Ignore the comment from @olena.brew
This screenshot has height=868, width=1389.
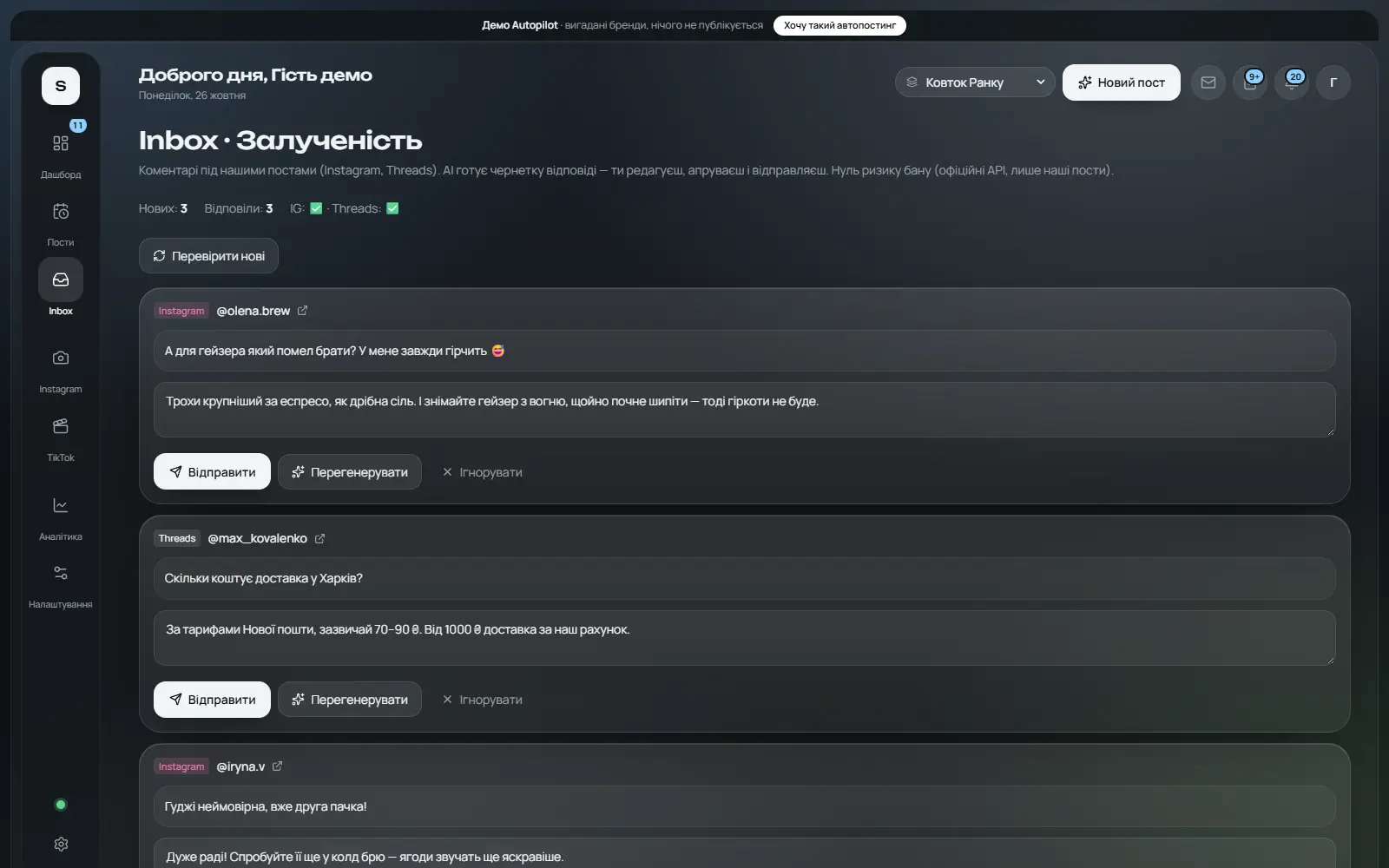(x=482, y=472)
